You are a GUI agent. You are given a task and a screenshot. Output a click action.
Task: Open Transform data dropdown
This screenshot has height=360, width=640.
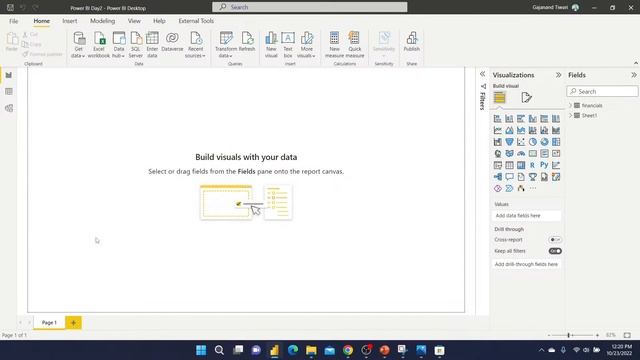click(226, 45)
